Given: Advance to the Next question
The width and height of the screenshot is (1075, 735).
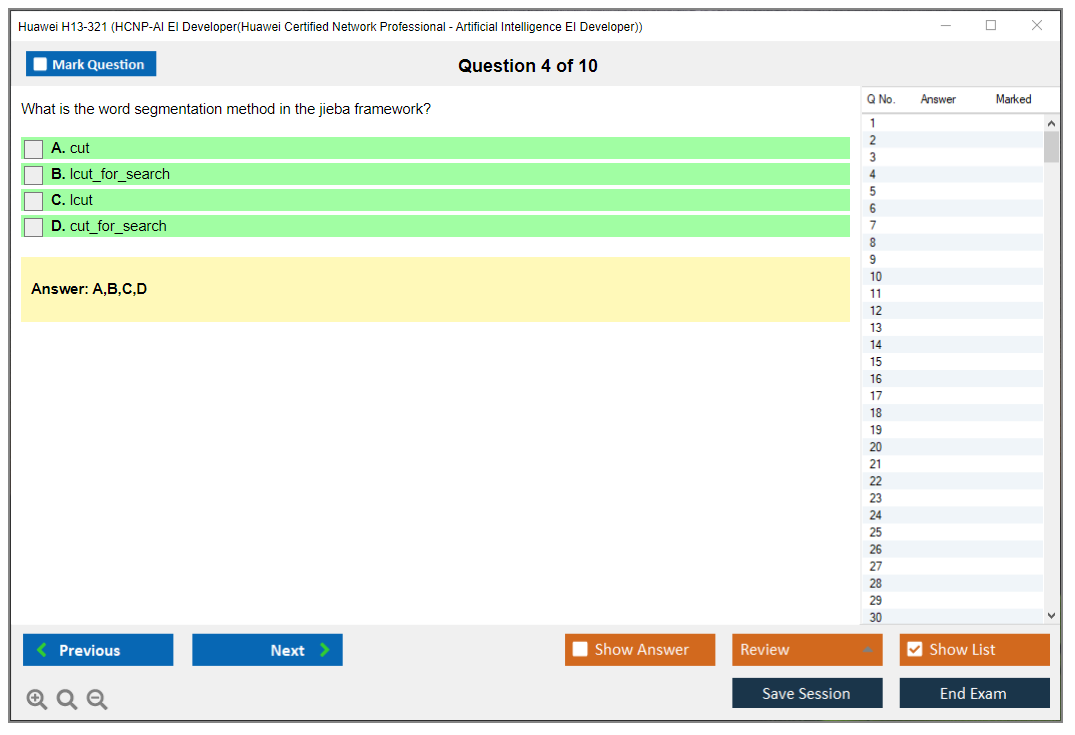Looking at the screenshot, I should pos(267,650).
